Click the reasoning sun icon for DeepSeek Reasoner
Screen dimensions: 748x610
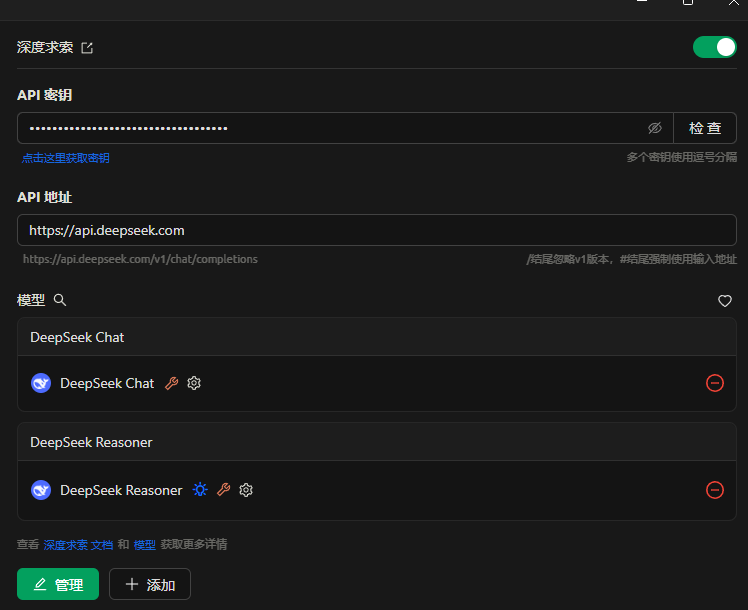(200, 490)
